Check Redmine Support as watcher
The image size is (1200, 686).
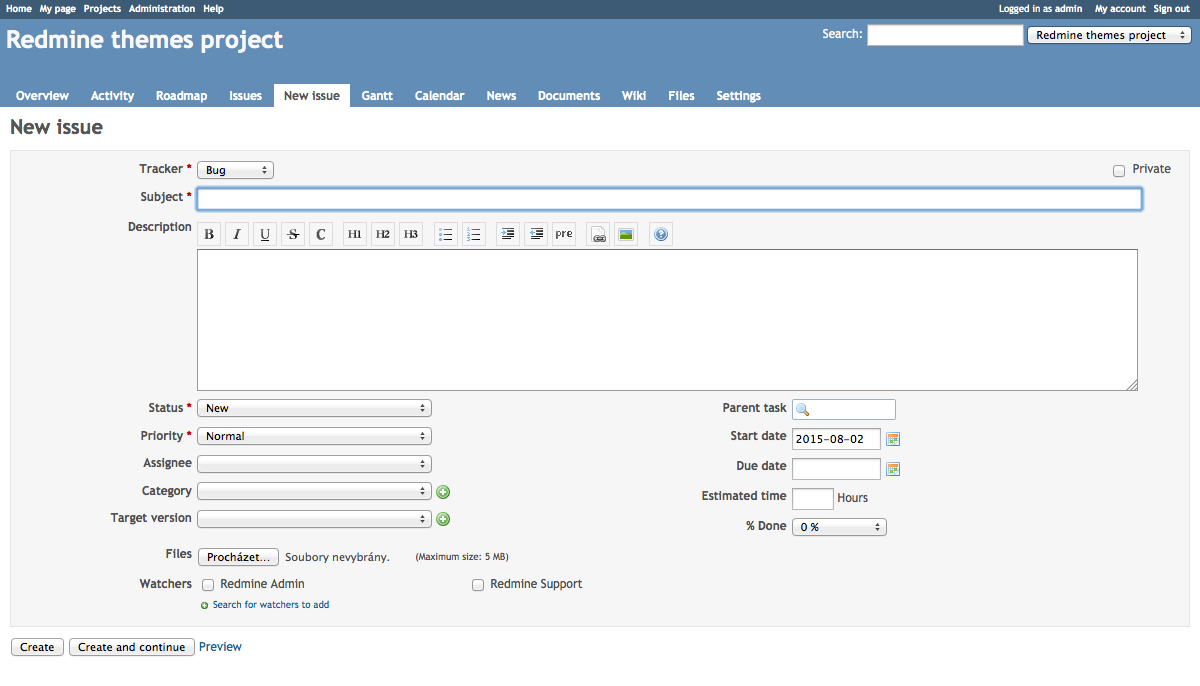[478, 585]
